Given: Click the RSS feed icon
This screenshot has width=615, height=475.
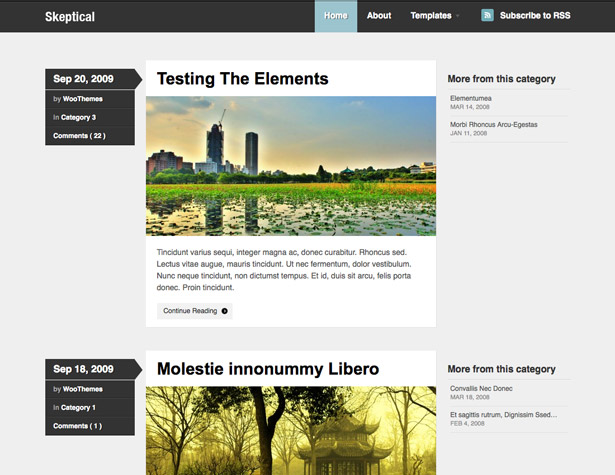Looking at the screenshot, I should (x=487, y=15).
